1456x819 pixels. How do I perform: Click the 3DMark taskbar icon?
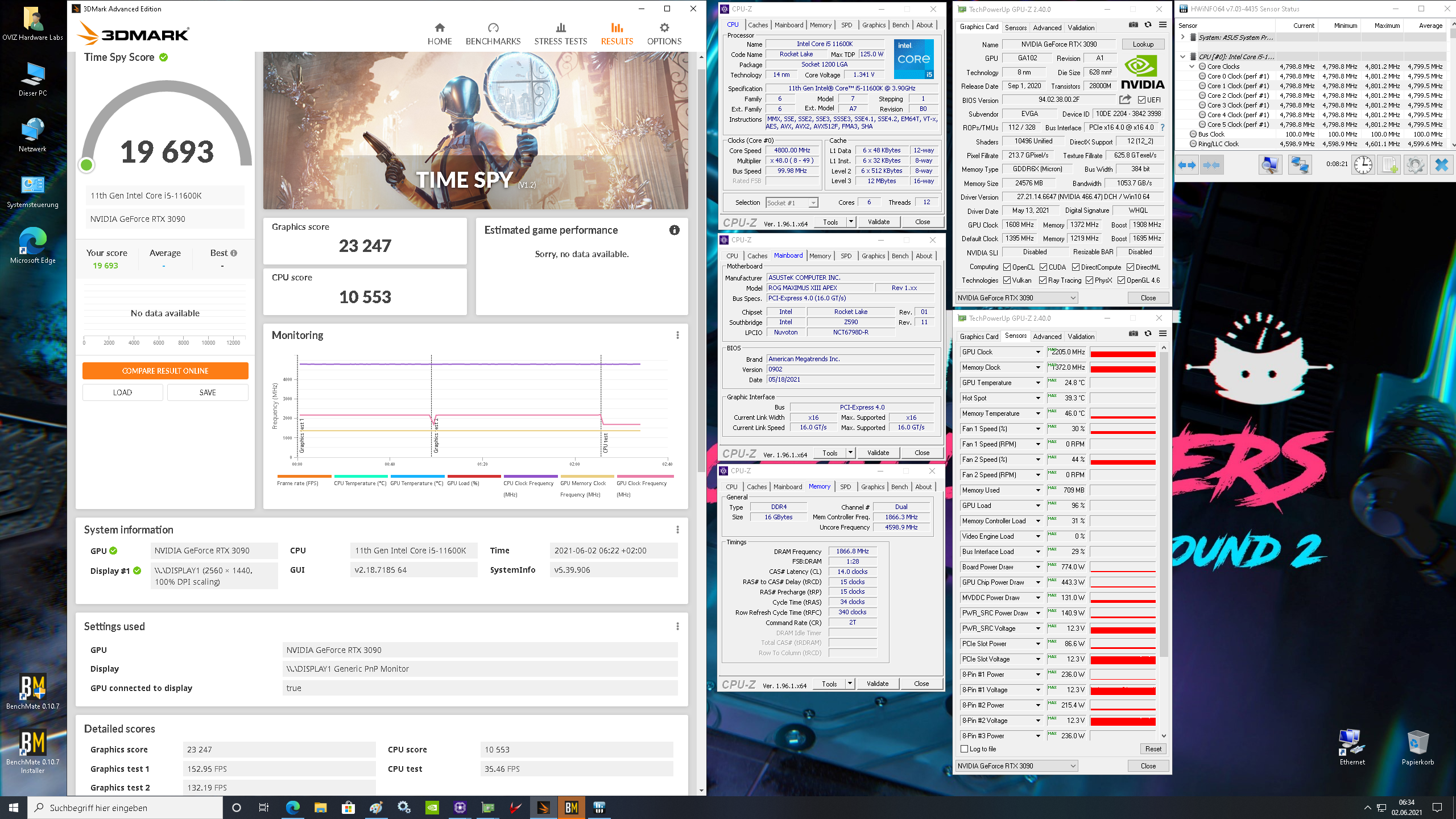coord(543,808)
